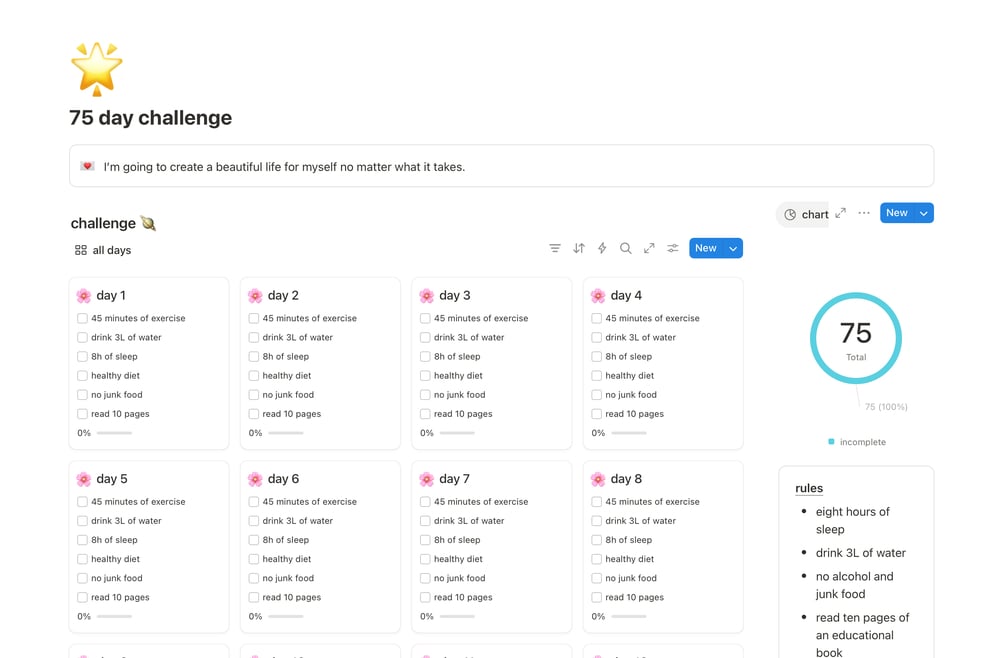This screenshot has width=1005, height=658.
Task: Open the view settings sliders icon
Action: coord(673,248)
